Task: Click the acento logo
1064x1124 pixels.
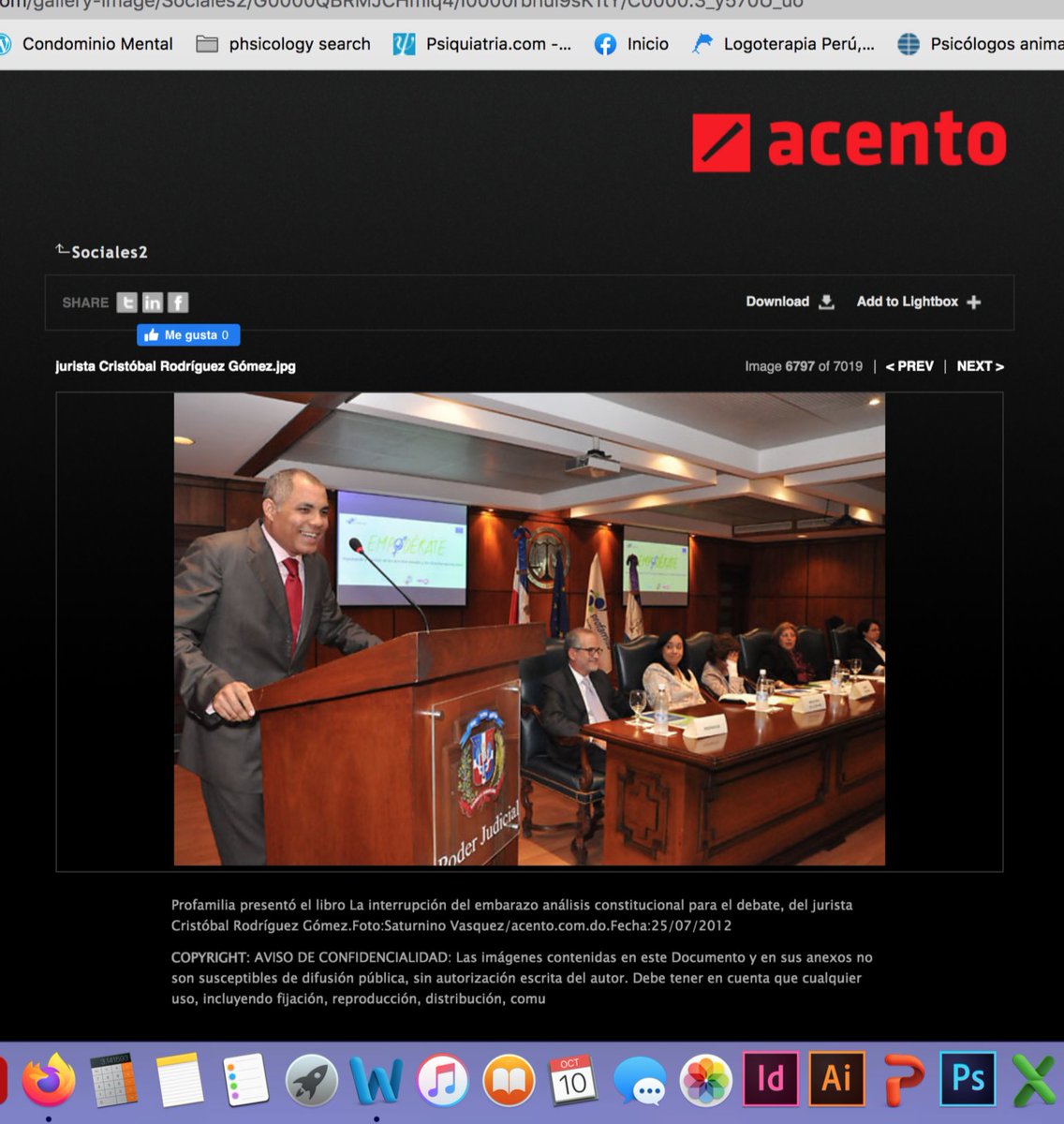Action: (849, 141)
